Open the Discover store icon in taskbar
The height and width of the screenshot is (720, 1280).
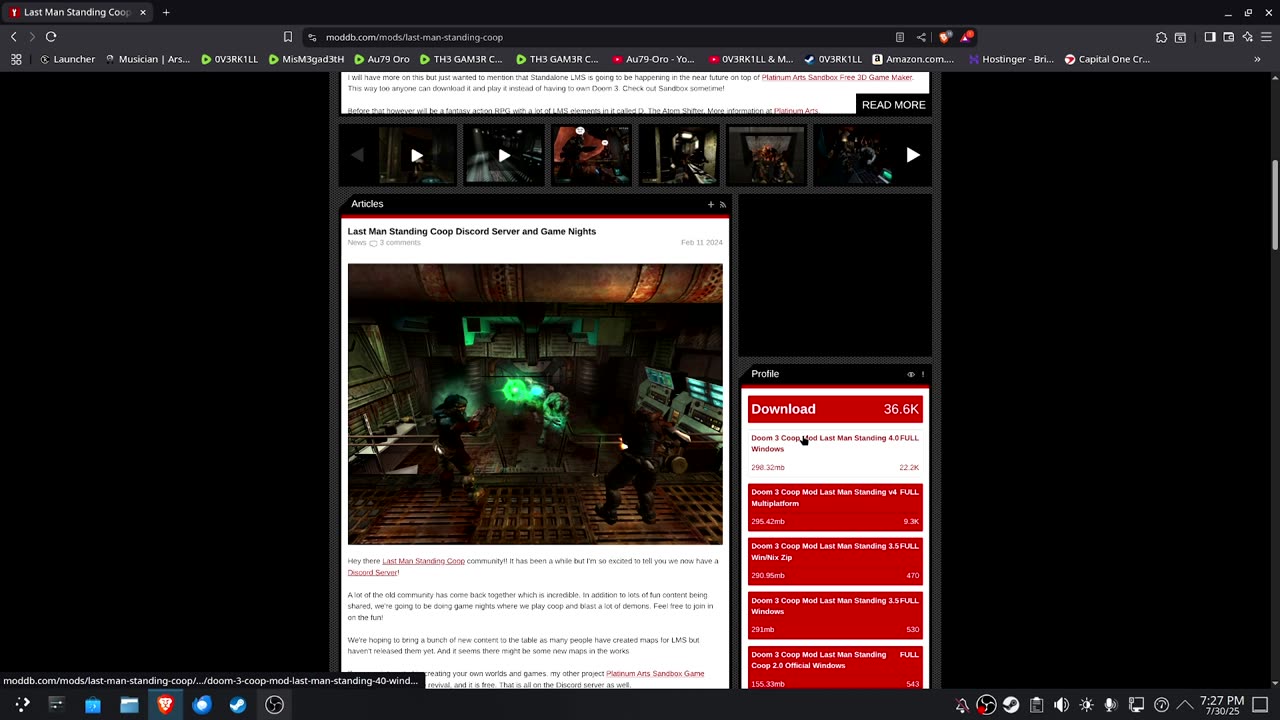pyautogui.click(x=93, y=705)
